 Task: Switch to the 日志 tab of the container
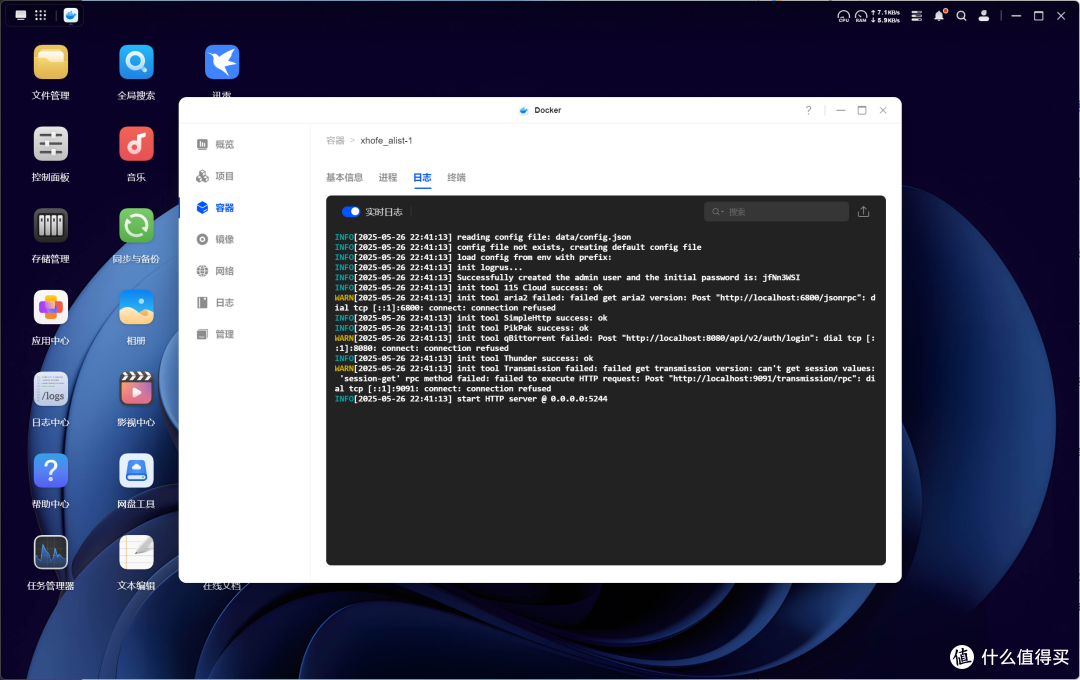[422, 177]
